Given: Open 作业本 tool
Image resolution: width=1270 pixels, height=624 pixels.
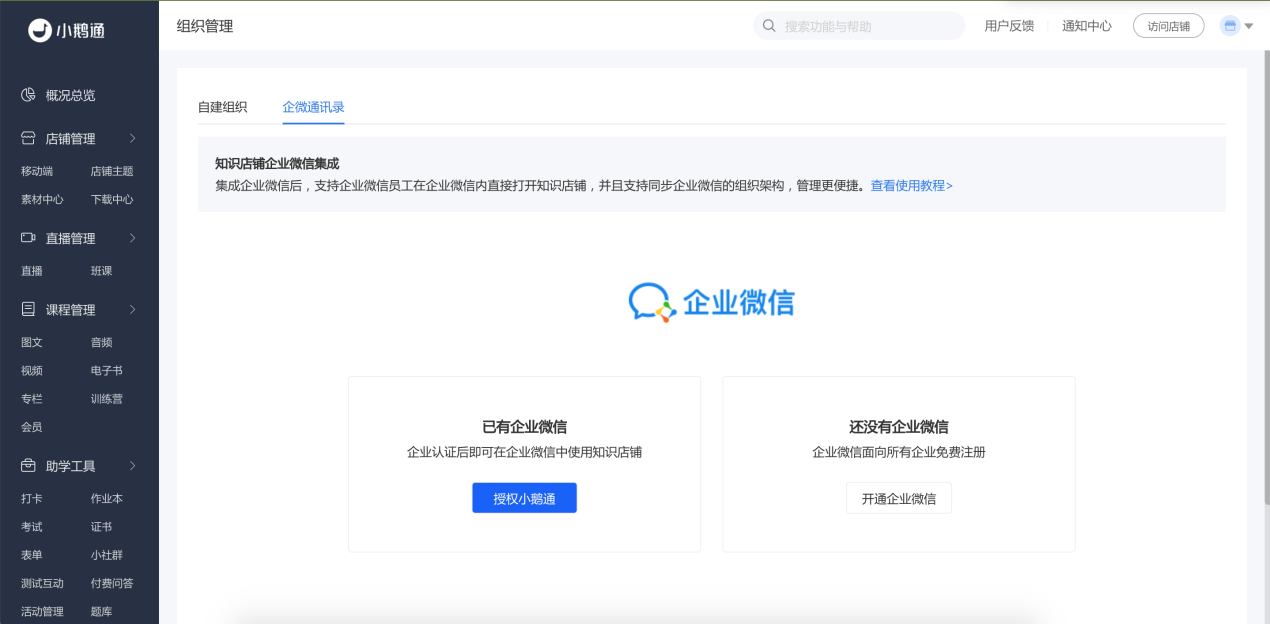Looking at the screenshot, I should pyautogui.click(x=107, y=498).
